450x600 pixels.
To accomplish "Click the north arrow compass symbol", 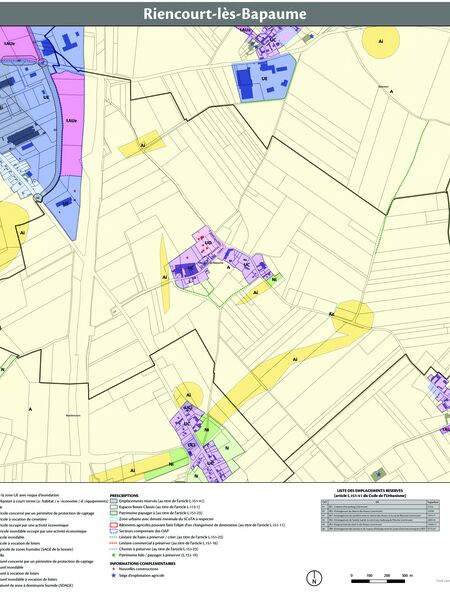I will point(315,577).
